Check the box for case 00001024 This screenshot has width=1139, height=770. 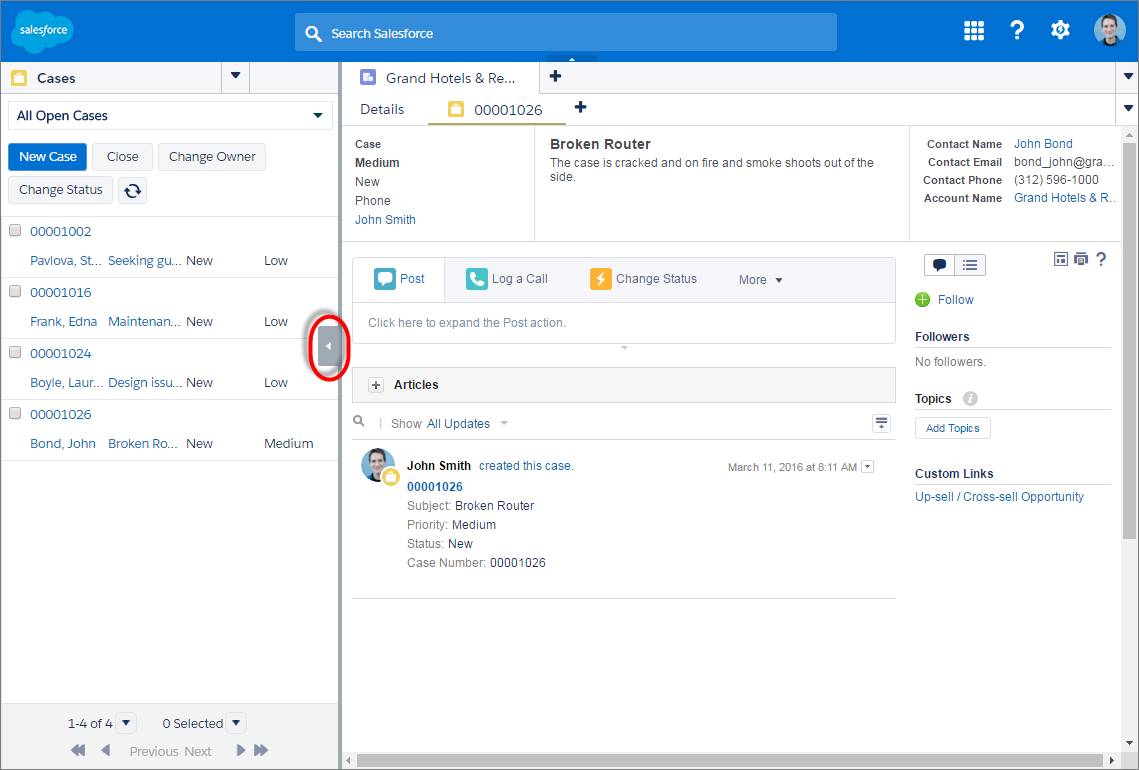pyautogui.click(x=15, y=352)
